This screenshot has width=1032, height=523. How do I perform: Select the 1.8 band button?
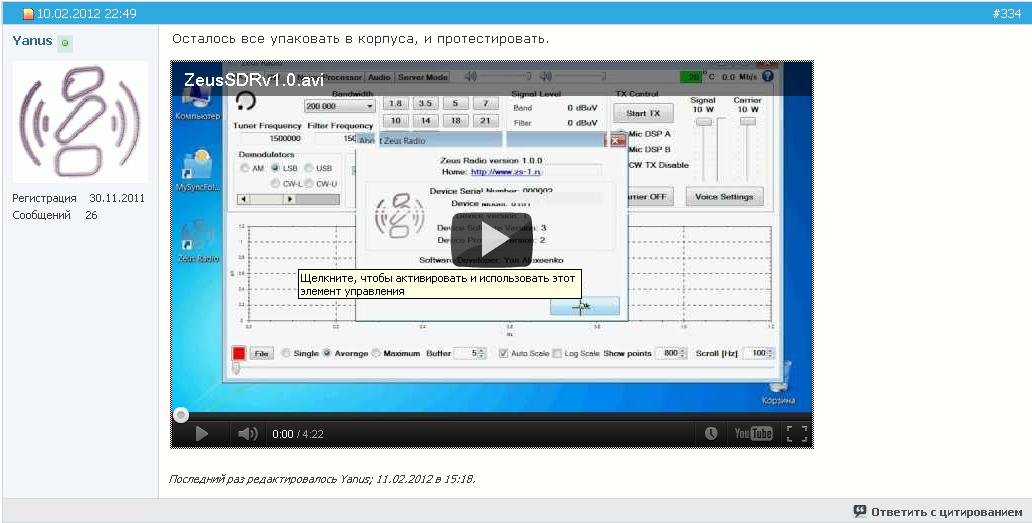(x=395, y=104)
